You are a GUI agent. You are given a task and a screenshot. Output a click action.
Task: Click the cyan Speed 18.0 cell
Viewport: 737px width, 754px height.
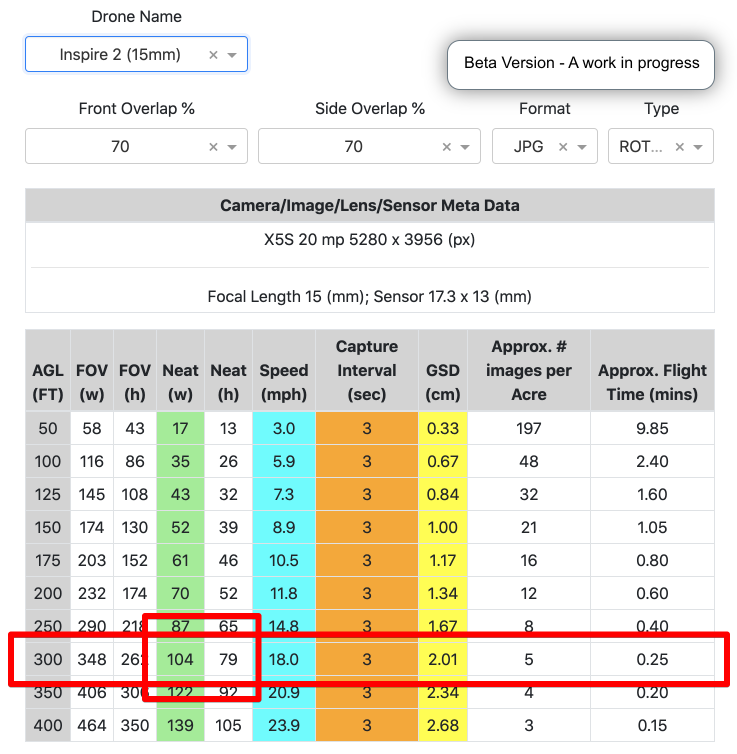pyautogui.click(x=284, y=660)
